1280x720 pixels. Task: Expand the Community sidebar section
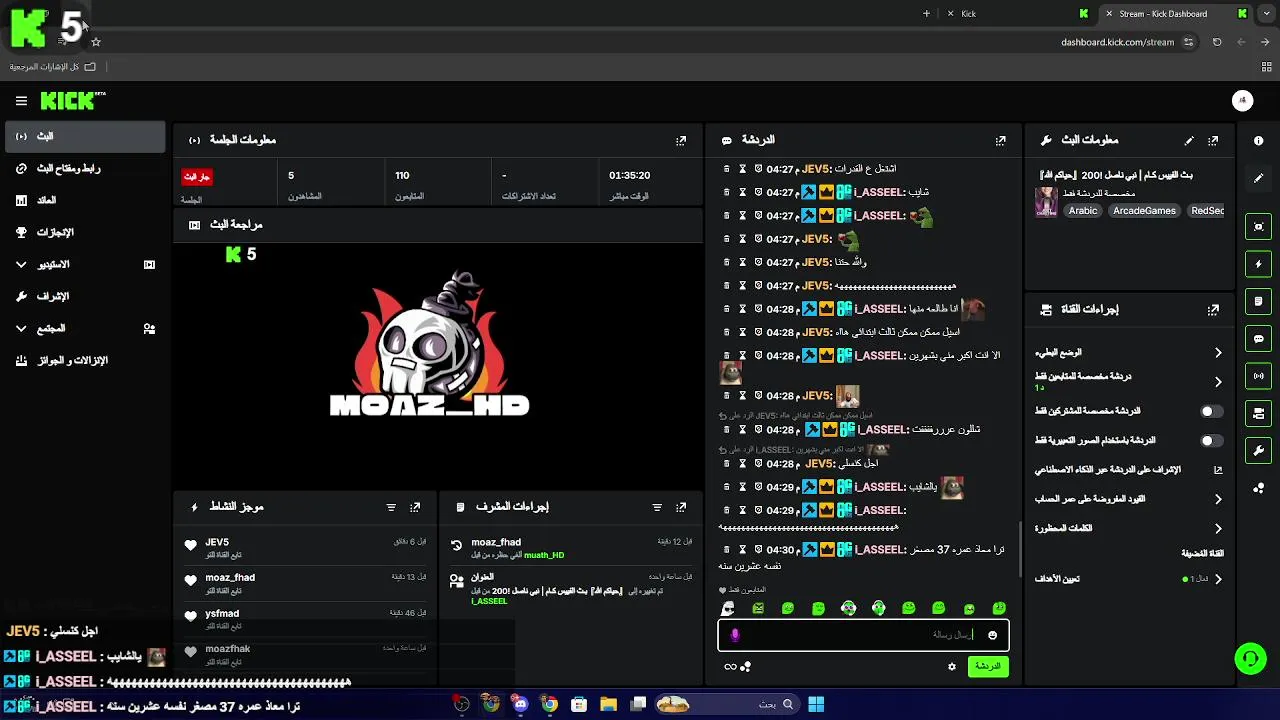point(85,329)
